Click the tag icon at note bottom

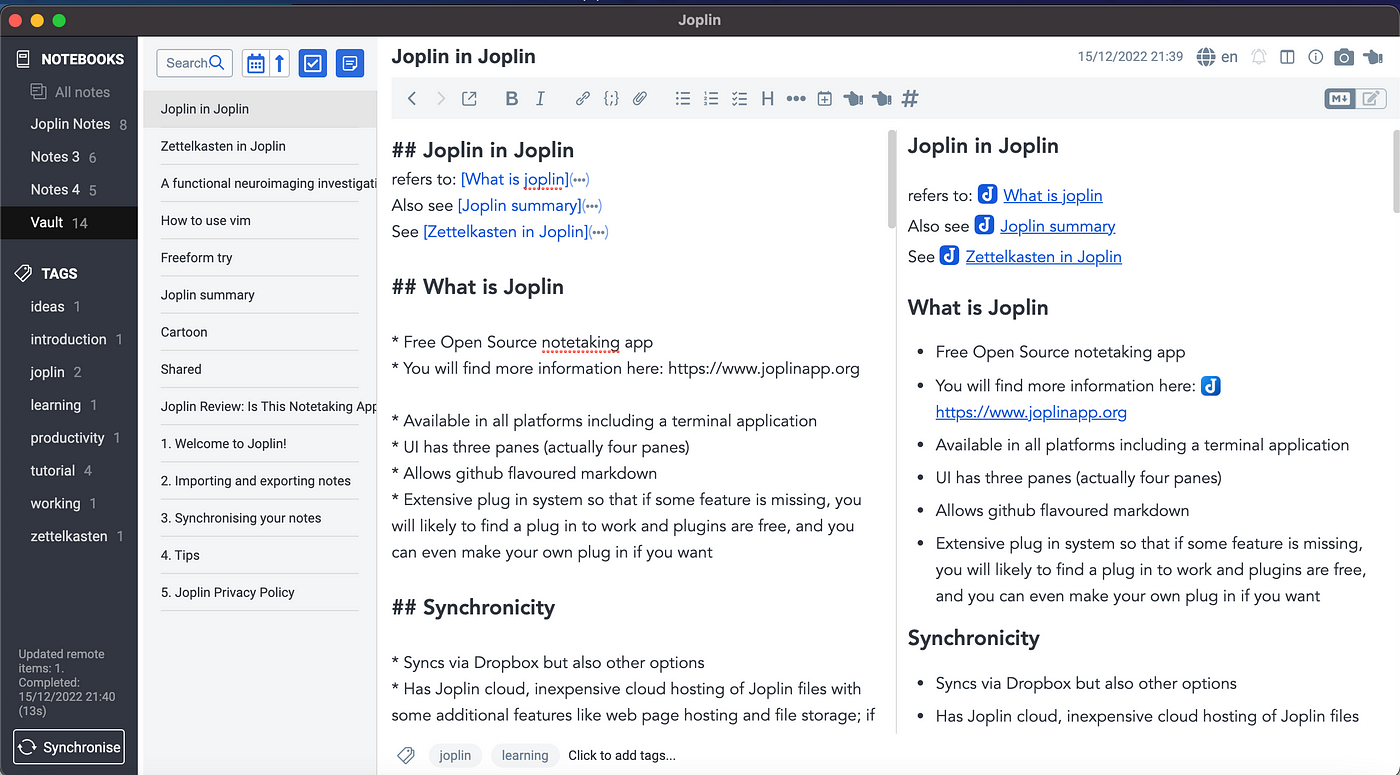(x=406, y=755)
